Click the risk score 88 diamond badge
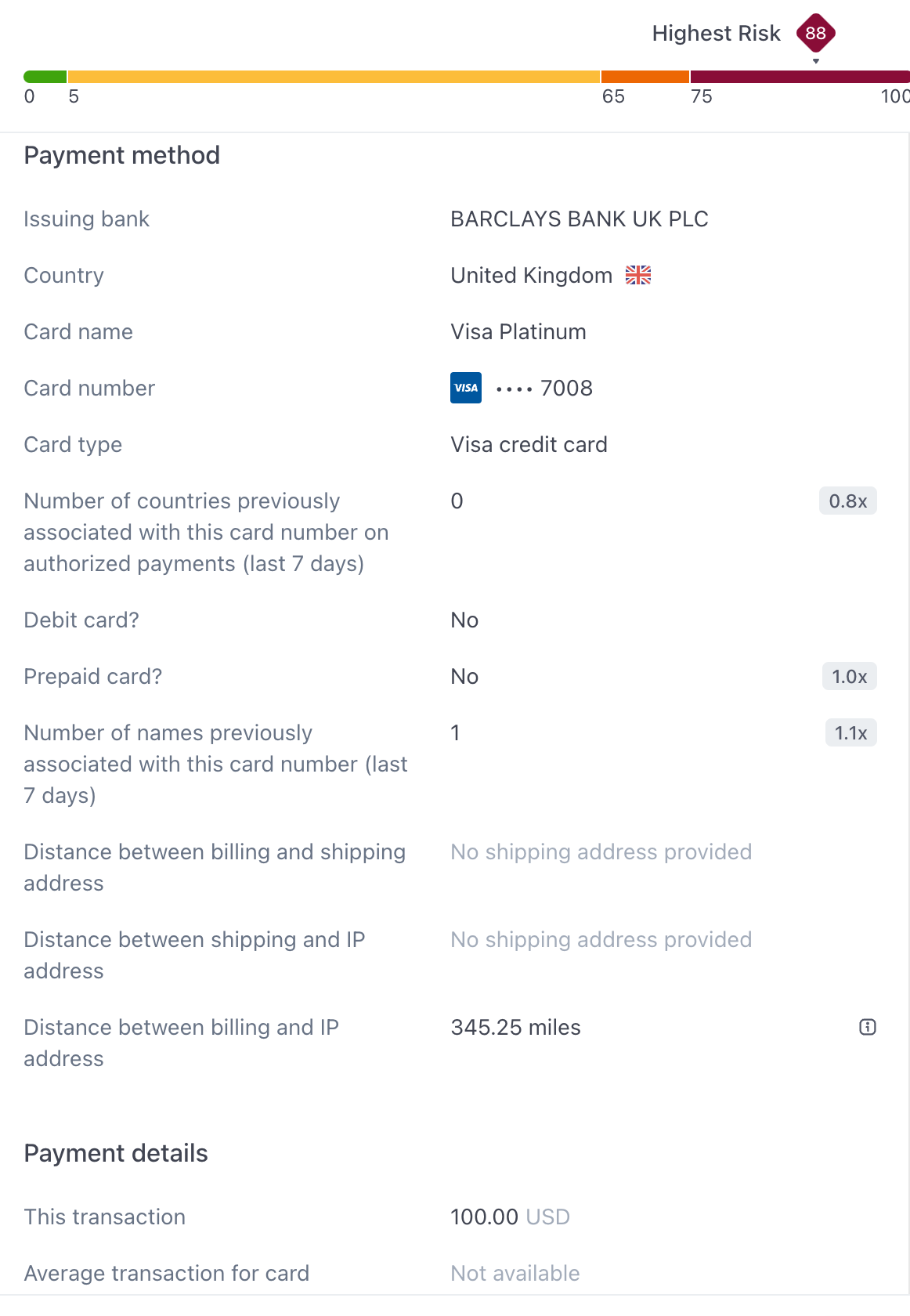910x1316 pixels. point(815,33)
